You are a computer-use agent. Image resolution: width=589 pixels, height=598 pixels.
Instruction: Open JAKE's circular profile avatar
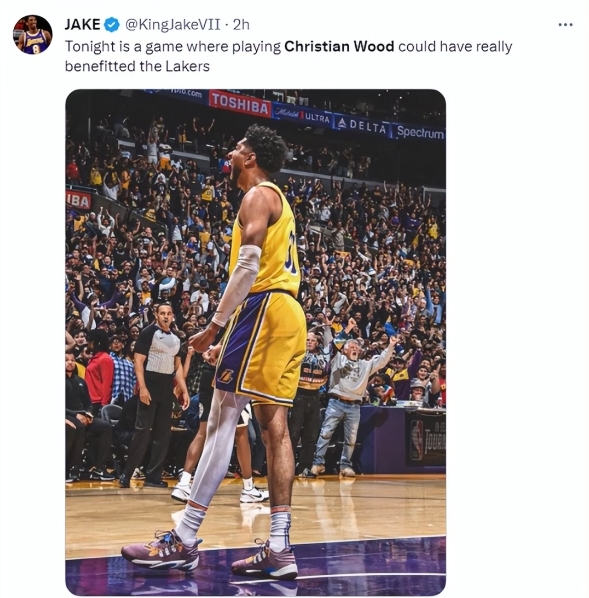pos(32,35)
